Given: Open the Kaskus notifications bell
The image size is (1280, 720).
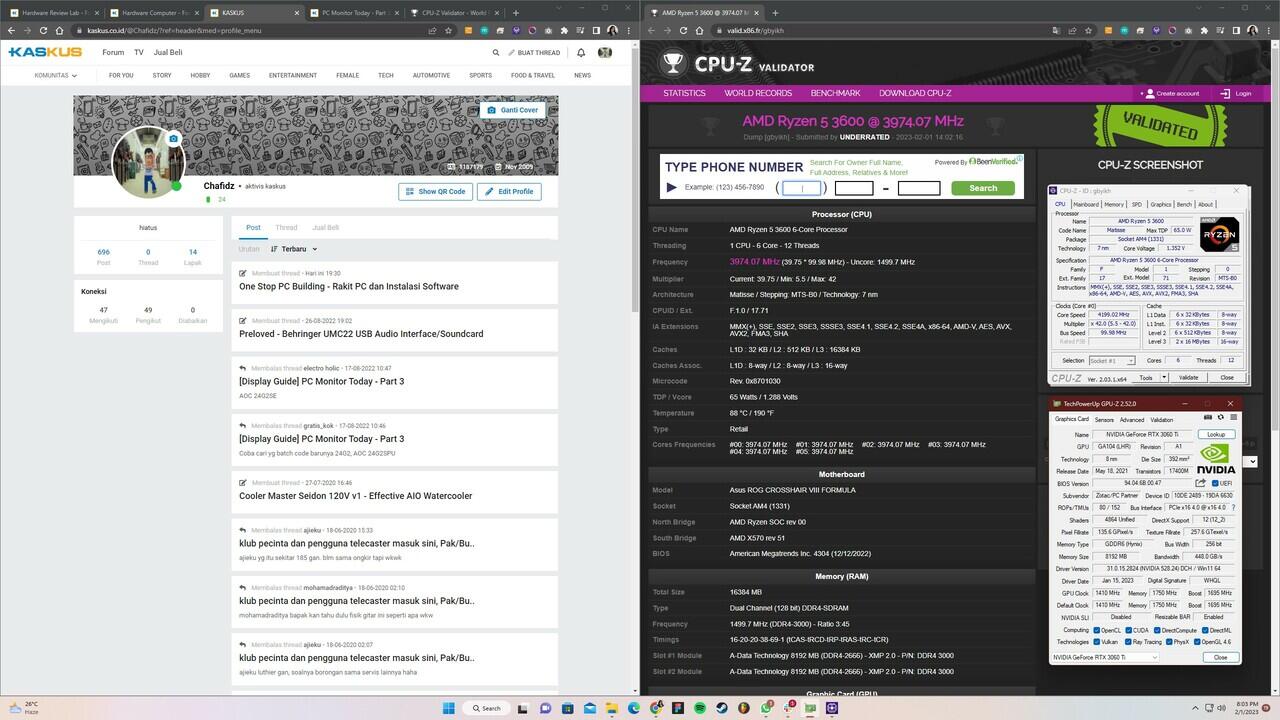Looking at the screenshot, I should 581,52.
